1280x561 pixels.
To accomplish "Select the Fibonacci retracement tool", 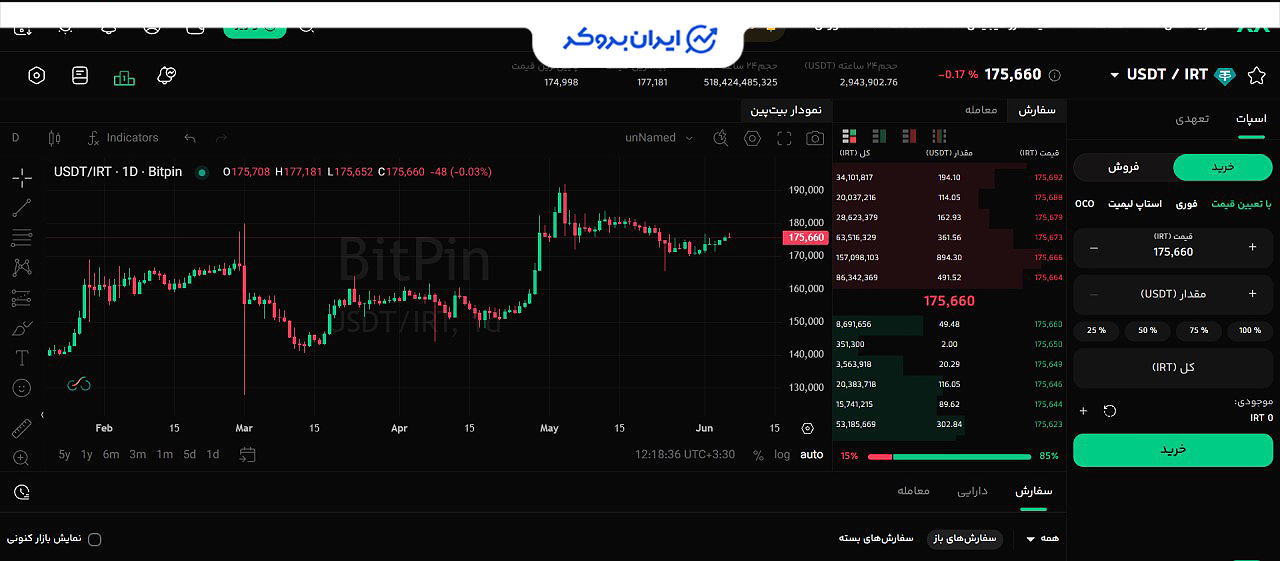I will pos(22,238).
